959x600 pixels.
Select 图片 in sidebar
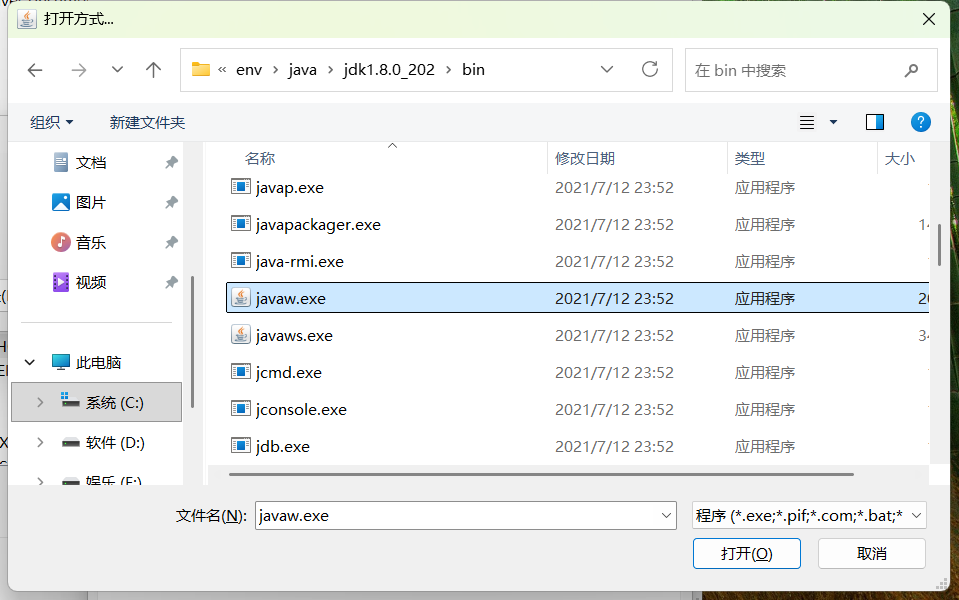(91, 202)
